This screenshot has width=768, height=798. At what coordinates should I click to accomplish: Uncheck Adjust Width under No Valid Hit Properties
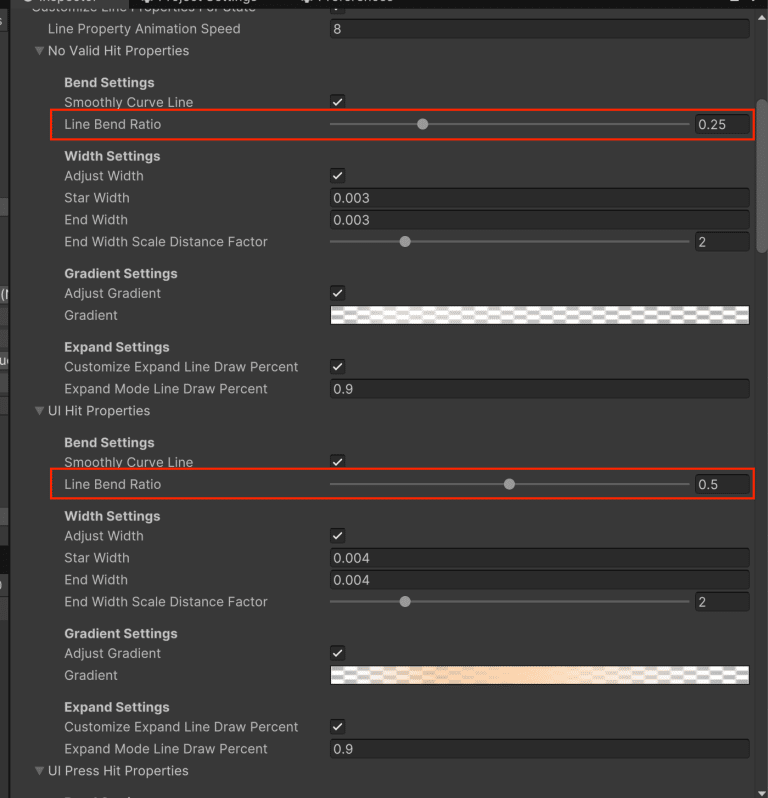tap(338, 176)
